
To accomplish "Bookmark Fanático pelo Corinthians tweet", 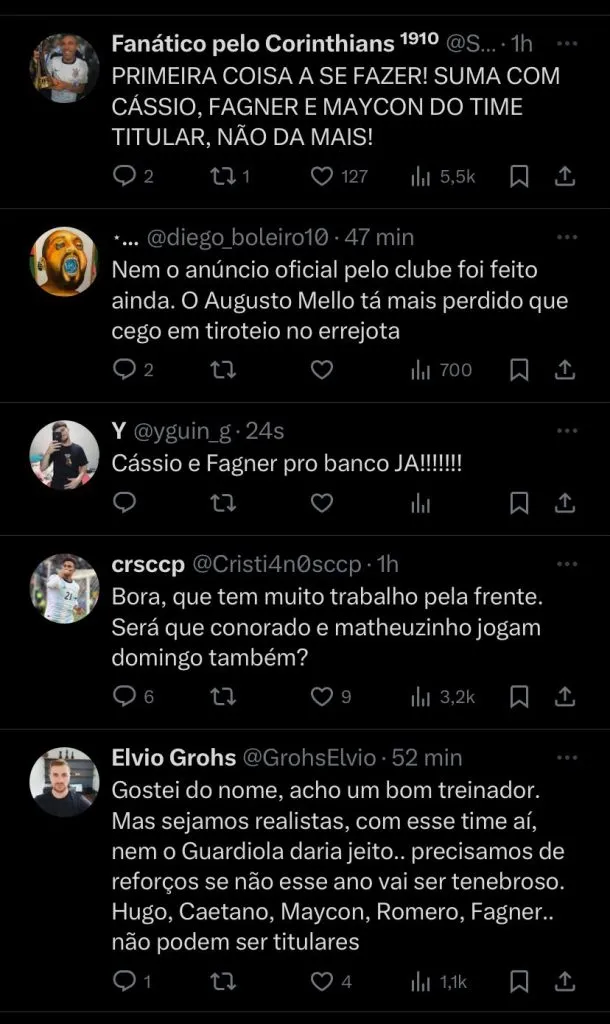I will [519, 177].
